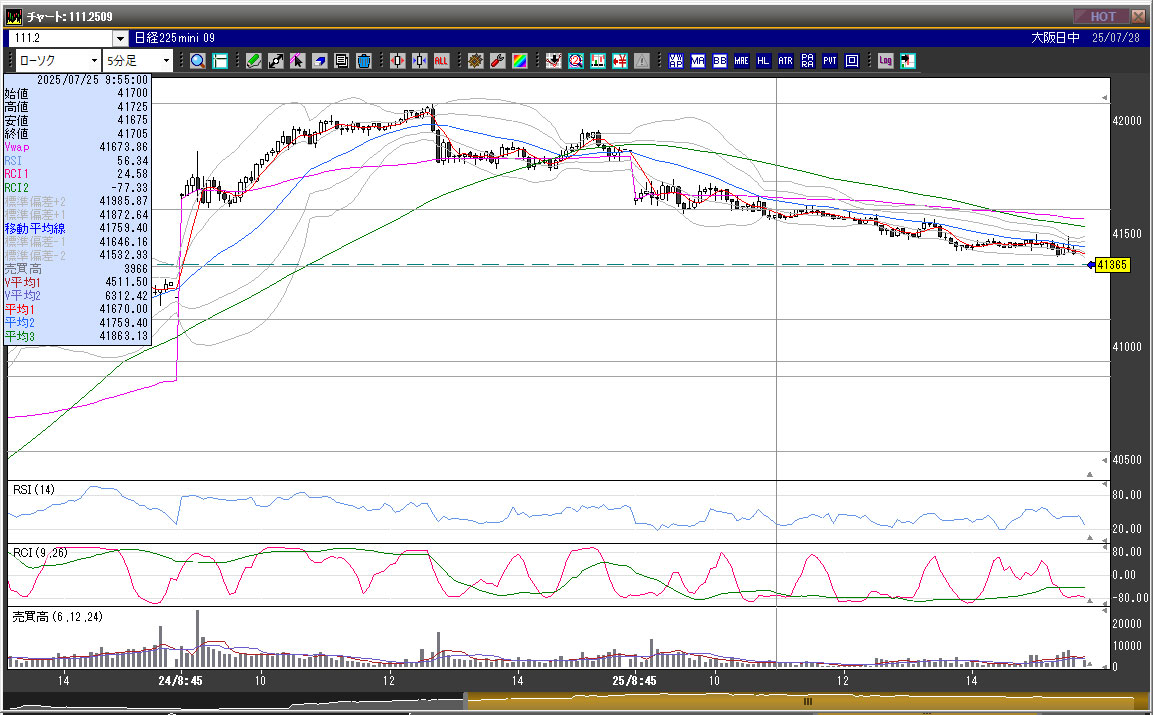
Task: Click the Vwap row in data panel
Action: [x=76, y=147]
